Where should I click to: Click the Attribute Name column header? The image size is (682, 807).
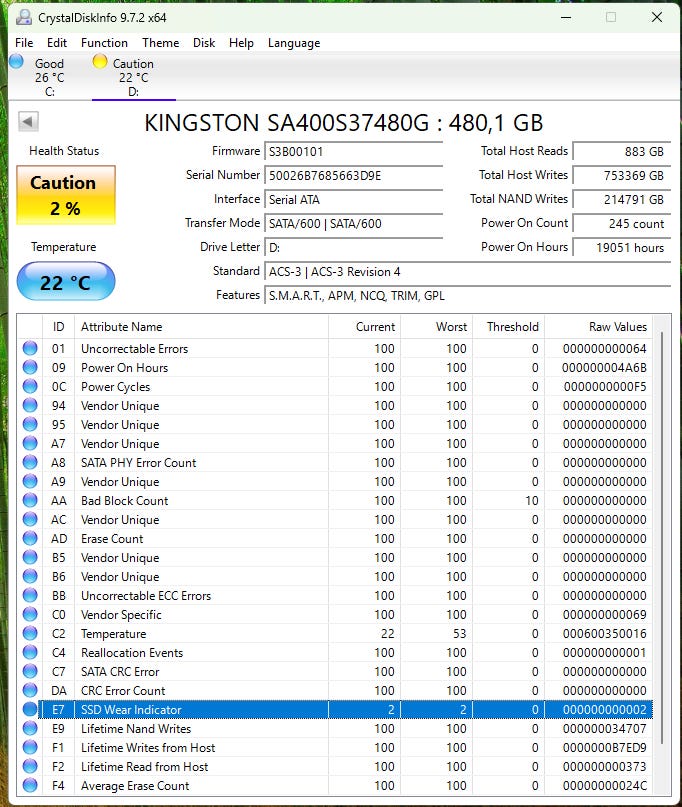click(x=201, y=327)
